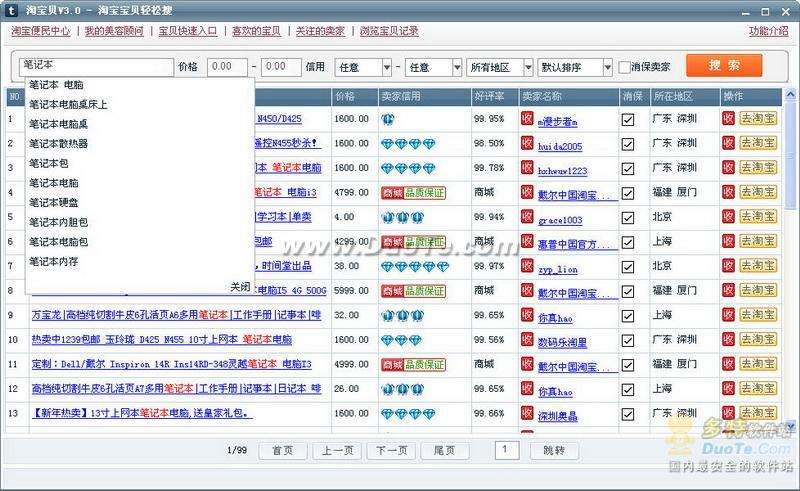Click 去淘宝 button in row 3
Screen dimensions: 800x491
pyautogui.click(x=758, y=168)
